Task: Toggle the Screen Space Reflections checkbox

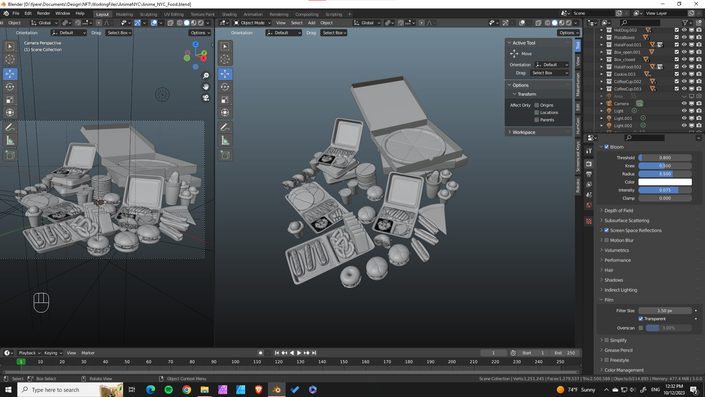Action: (x=607, y=230)
